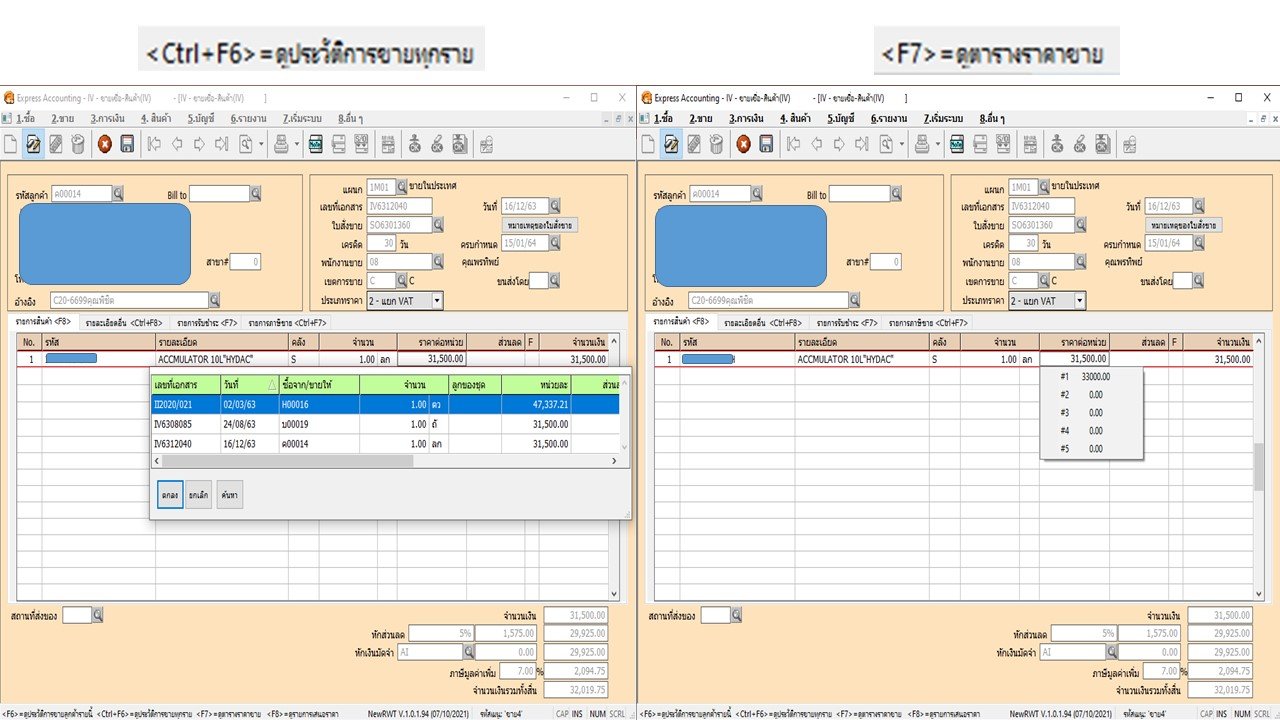
Task: Open the '6.รายงาน' menu in the left window
Action: tap(248, 118)
